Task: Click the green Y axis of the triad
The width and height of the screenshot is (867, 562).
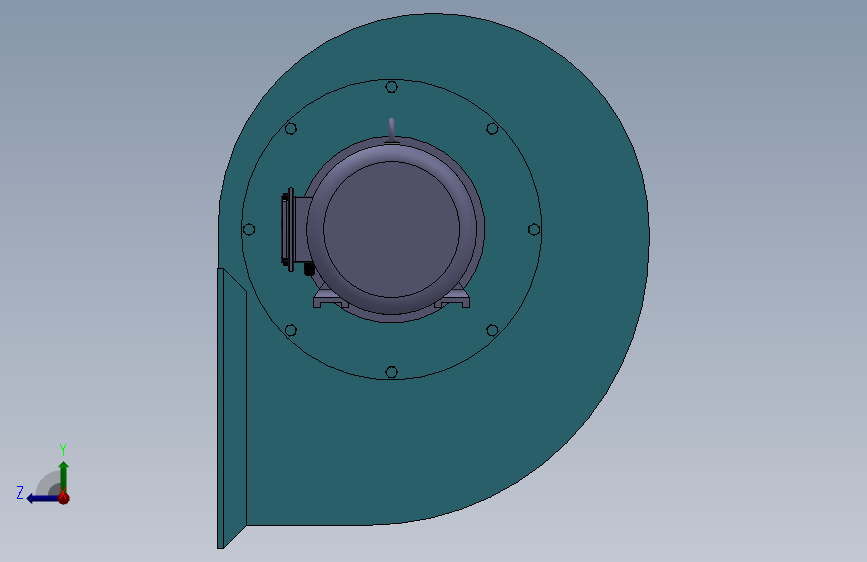Action: (64, 475)
